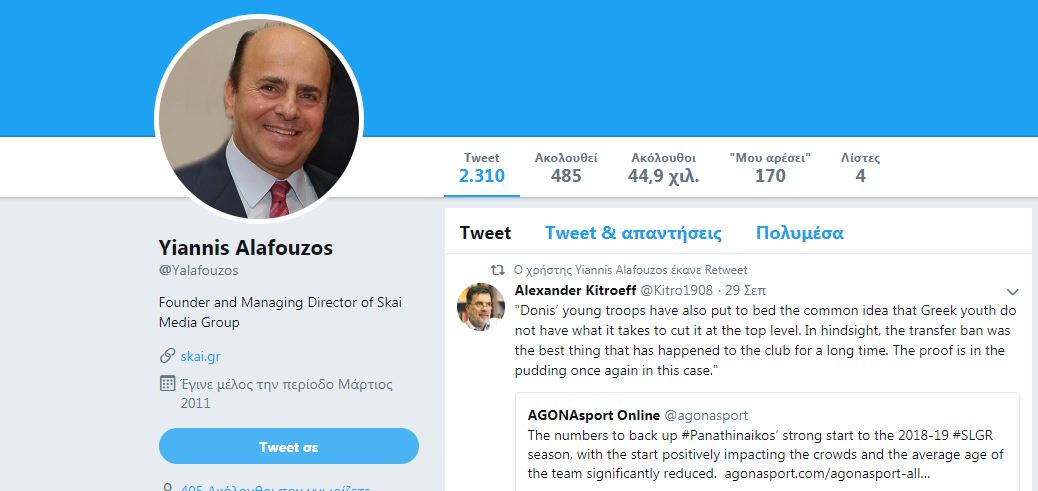Switch to Tweet & απαντήσεις tab
This screenshot has height=491, width=1038.
pyautogui.click(x=633, y=233)
